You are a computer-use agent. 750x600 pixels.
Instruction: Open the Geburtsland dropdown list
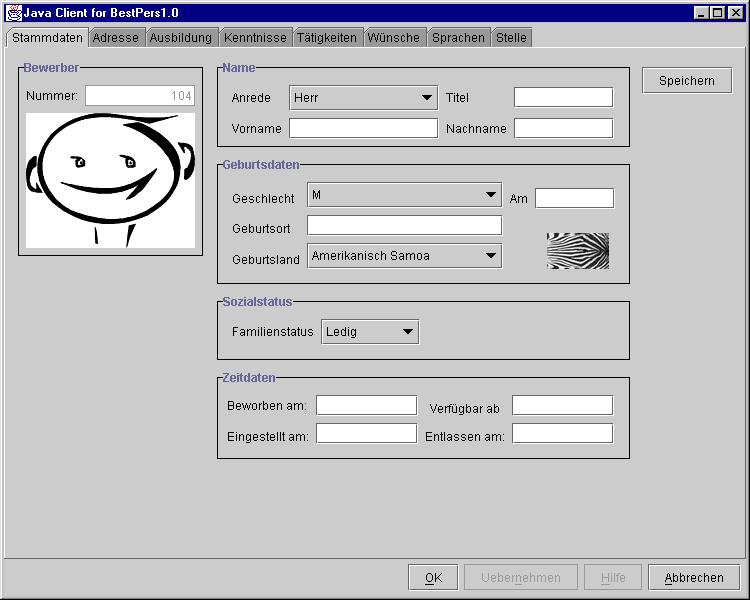point(404,256)
